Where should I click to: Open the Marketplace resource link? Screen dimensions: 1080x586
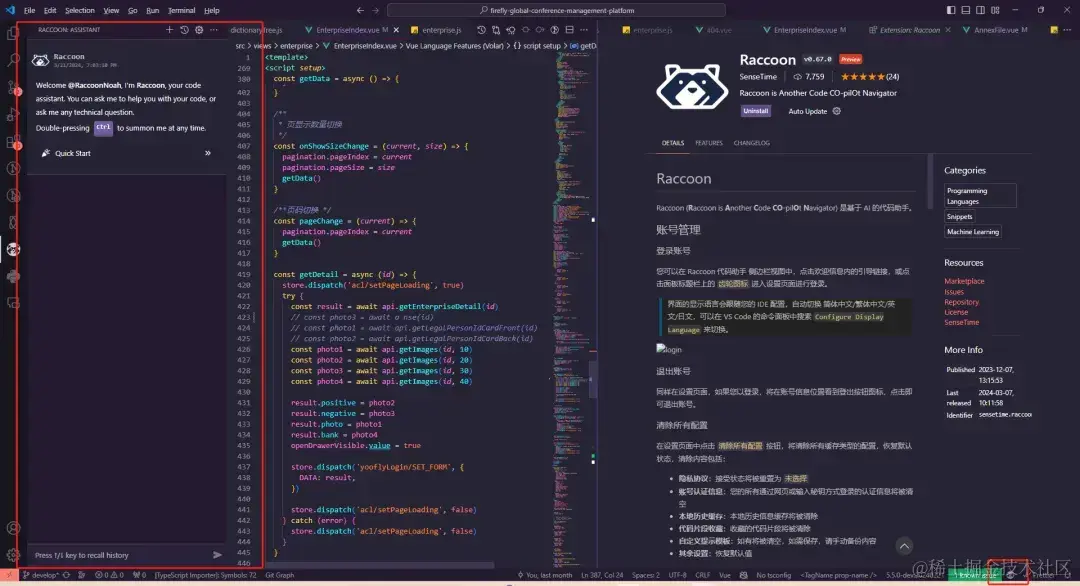click(964, 281)
